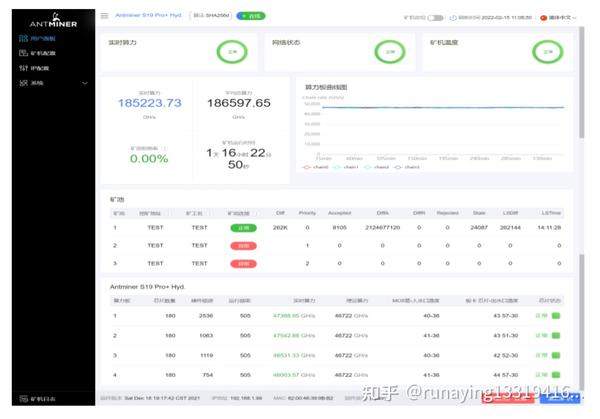This screenshot has height=419, width=600.
Task: Click the red button in bottom bar
Action: tap(507, 397)
